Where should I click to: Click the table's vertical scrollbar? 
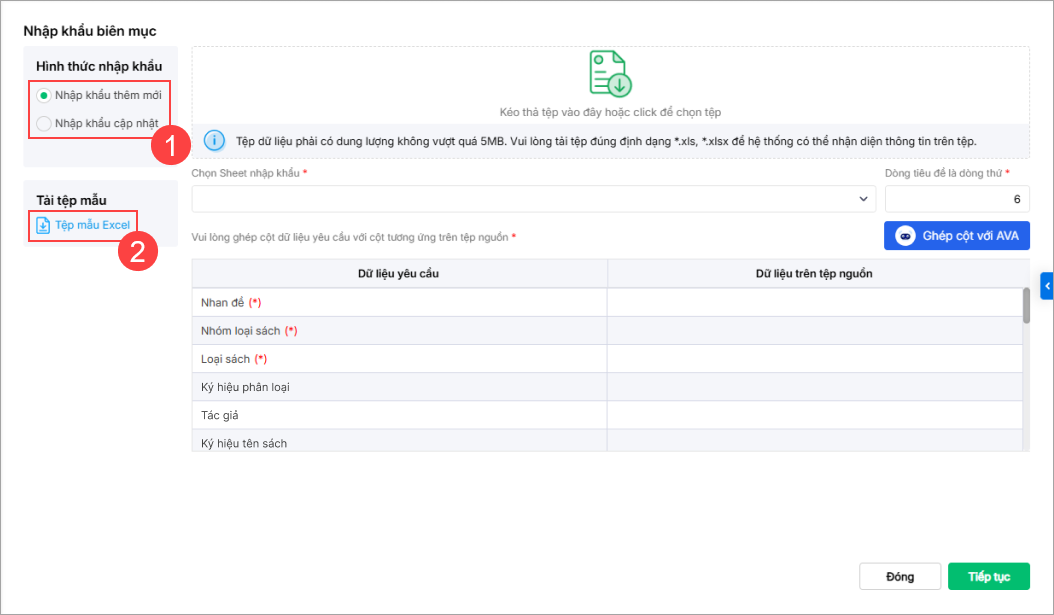point(1026,306)
